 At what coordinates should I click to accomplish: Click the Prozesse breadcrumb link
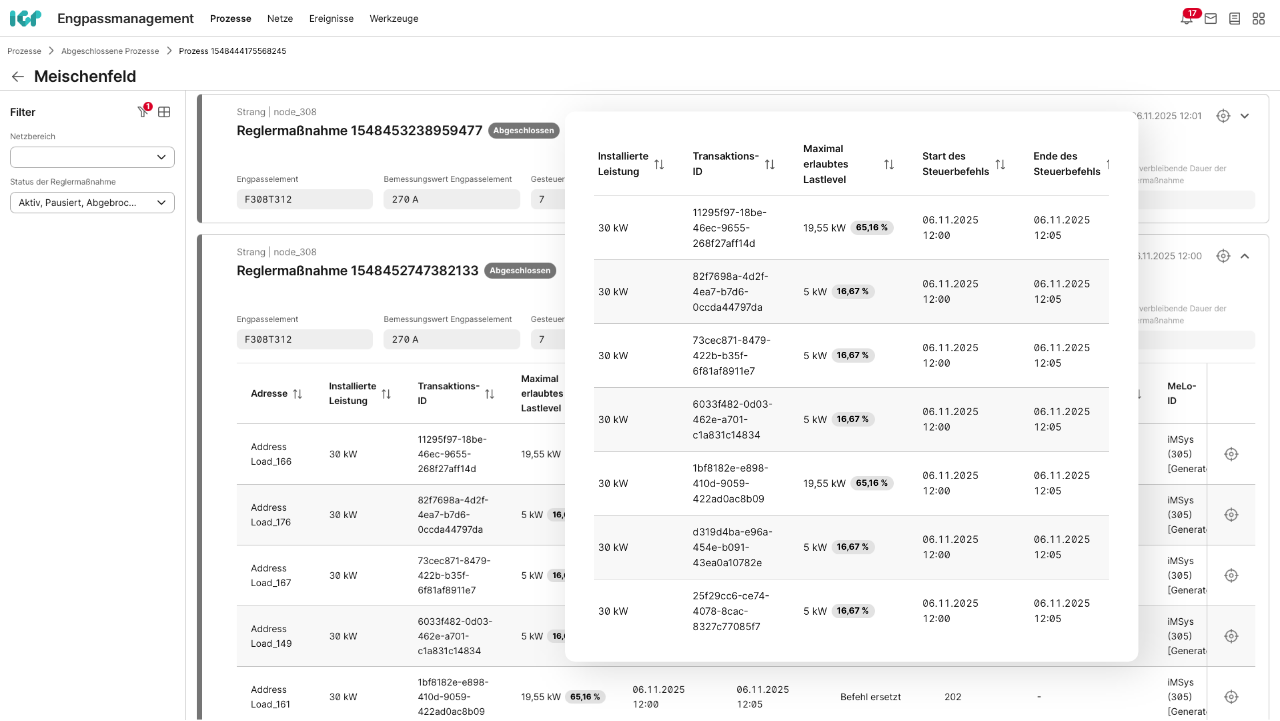24,51
